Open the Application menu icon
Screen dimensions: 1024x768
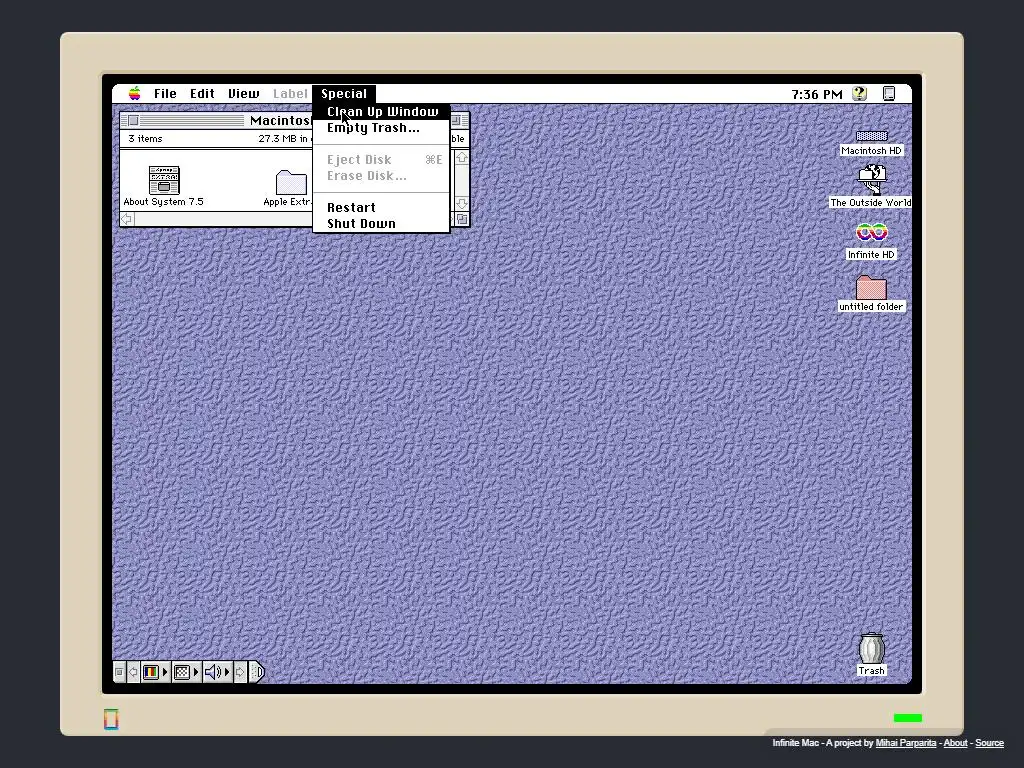(889, 94)
